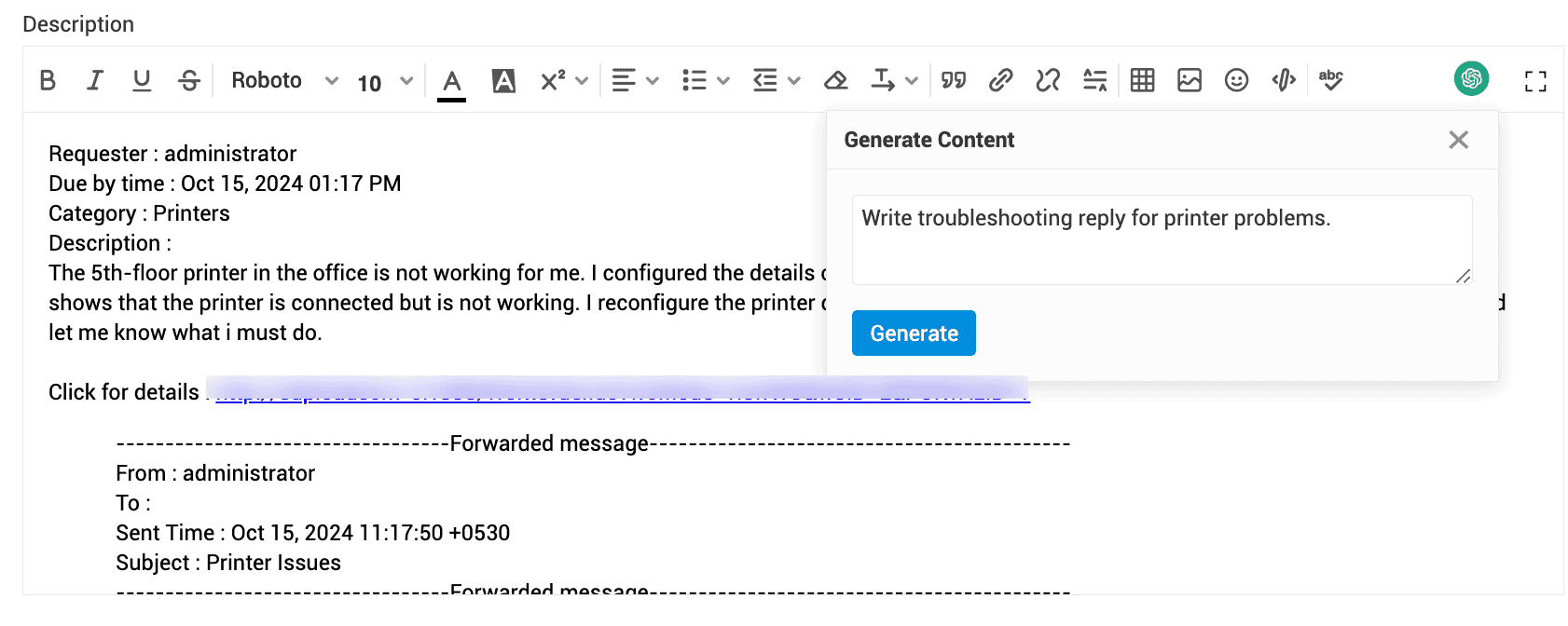
Task: Open the Roboto font family dropdown
Action: pos(284,81)
